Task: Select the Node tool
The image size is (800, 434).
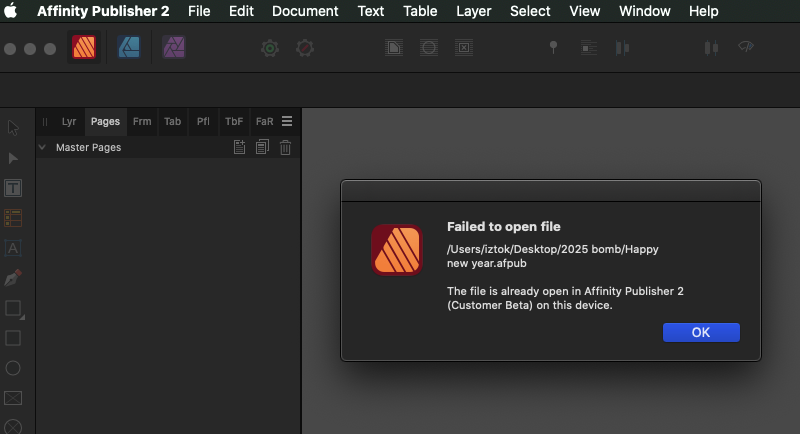Action: tap(13, 158)
